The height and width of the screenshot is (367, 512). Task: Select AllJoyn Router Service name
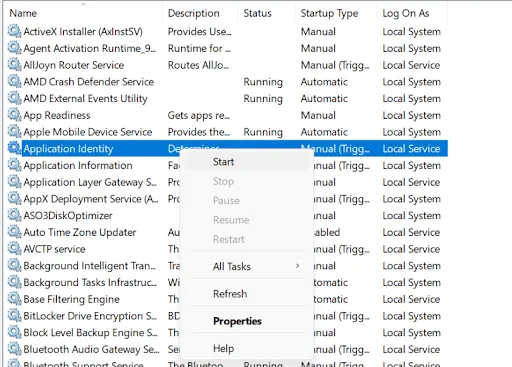tap(74, 65)
